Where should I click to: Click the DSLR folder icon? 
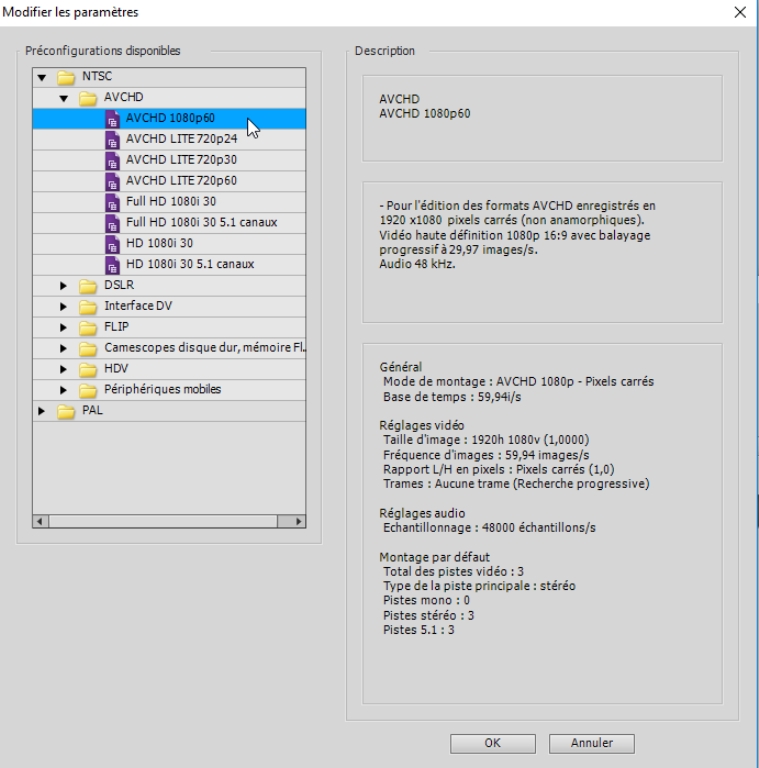[x=88, y=286]
